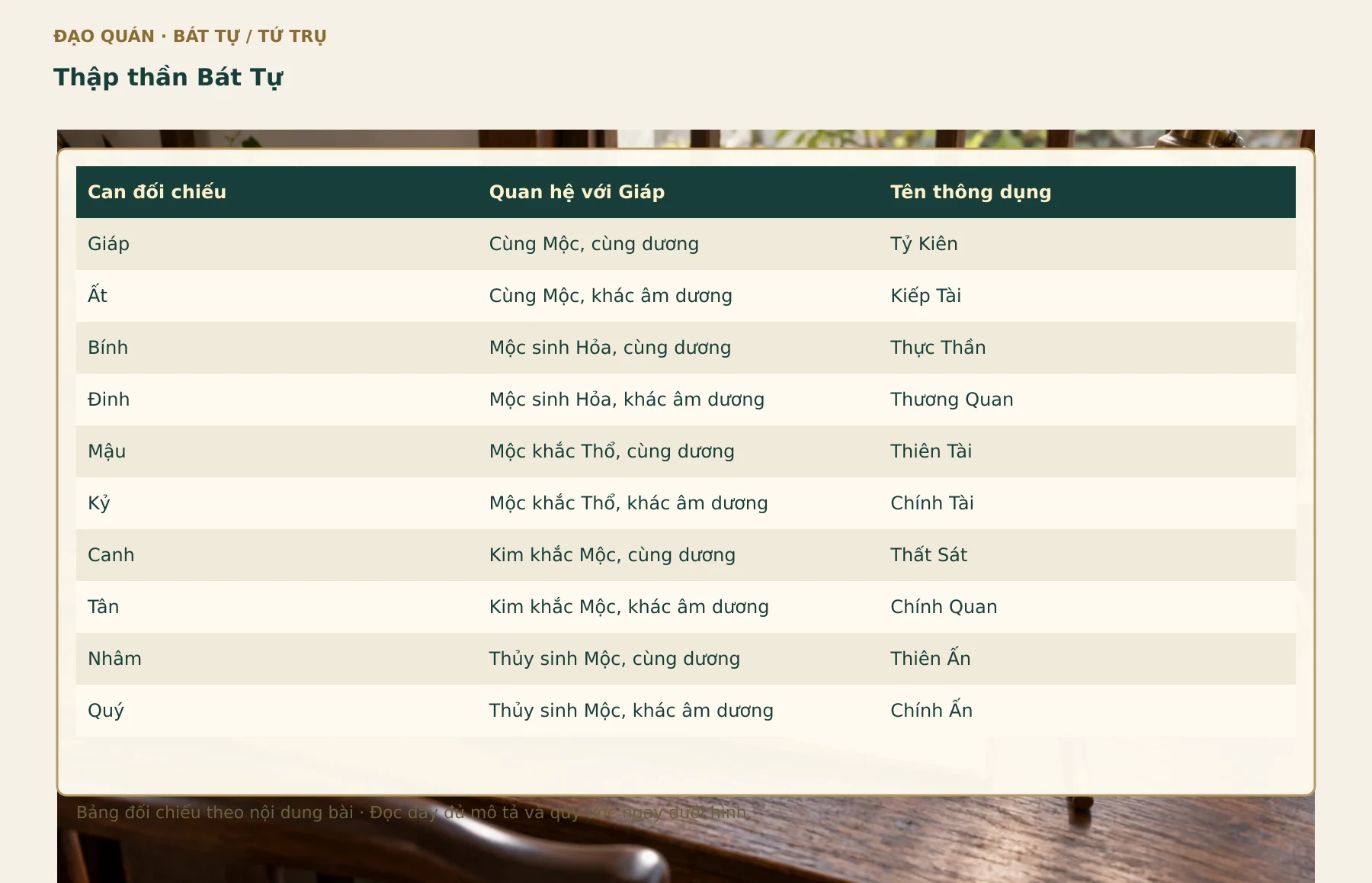Click the 'Thương Quan' name cell
This screenshot has width=1372, height=883.
(1088, 400)
